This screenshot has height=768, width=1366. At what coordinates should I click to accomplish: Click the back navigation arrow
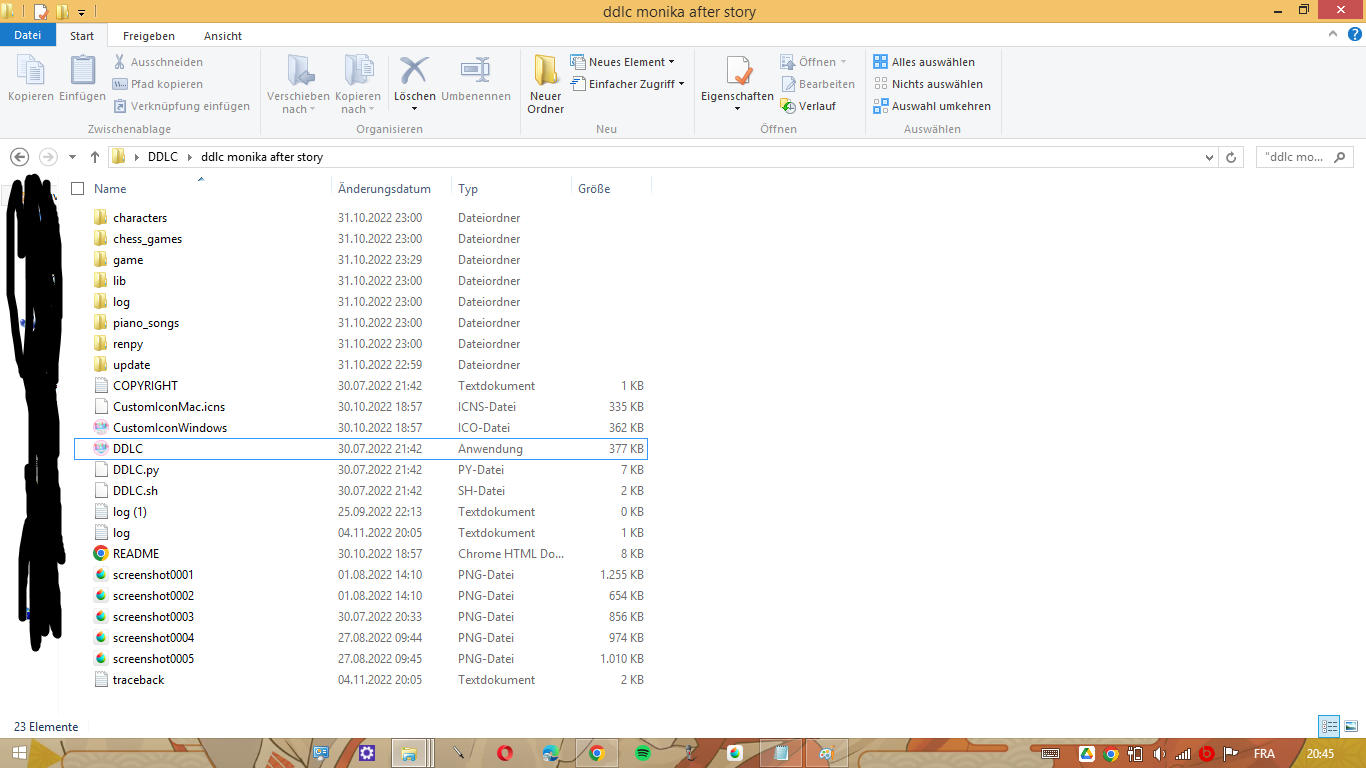(18, 157)
